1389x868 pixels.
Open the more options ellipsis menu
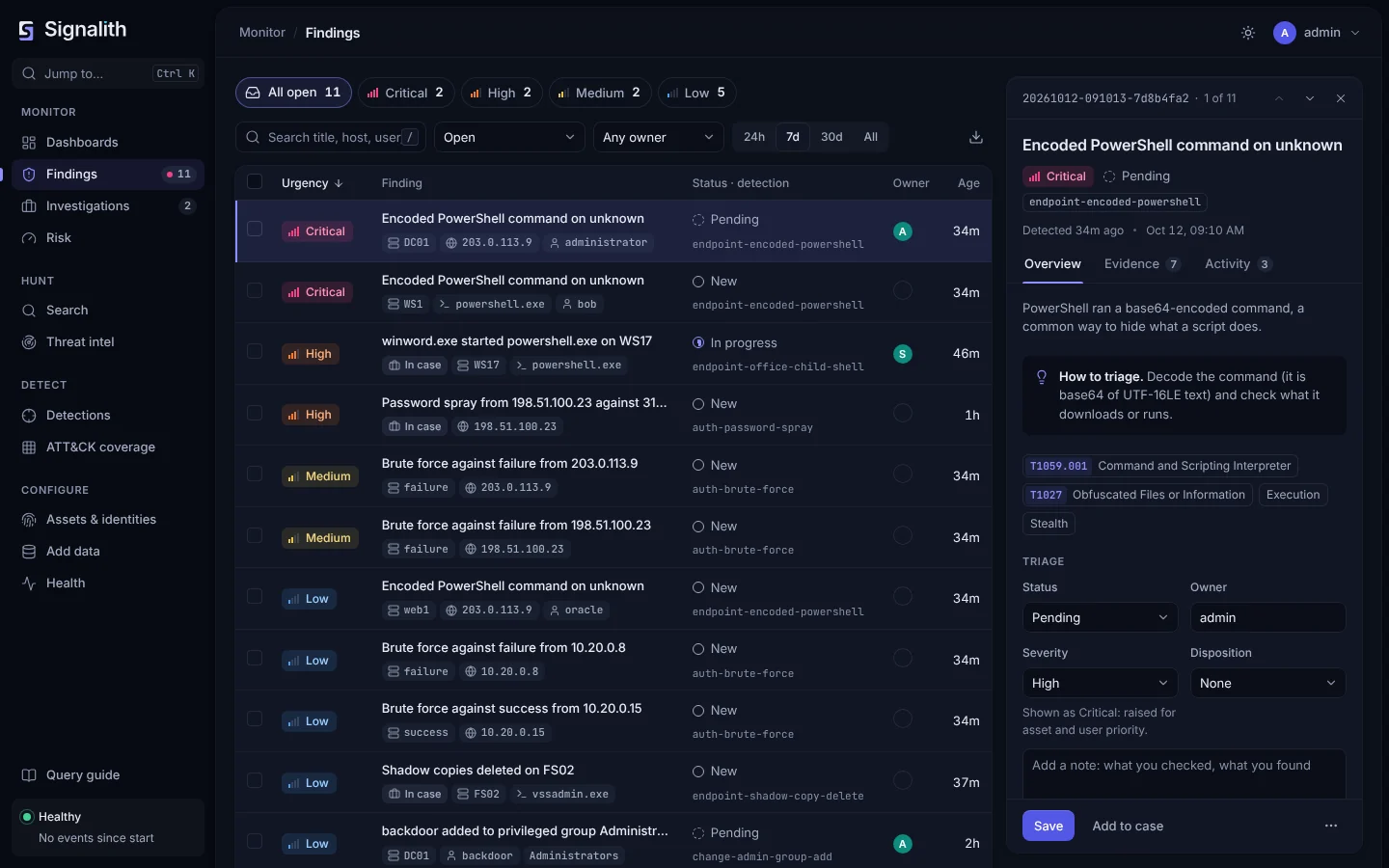pos(1331,826)
